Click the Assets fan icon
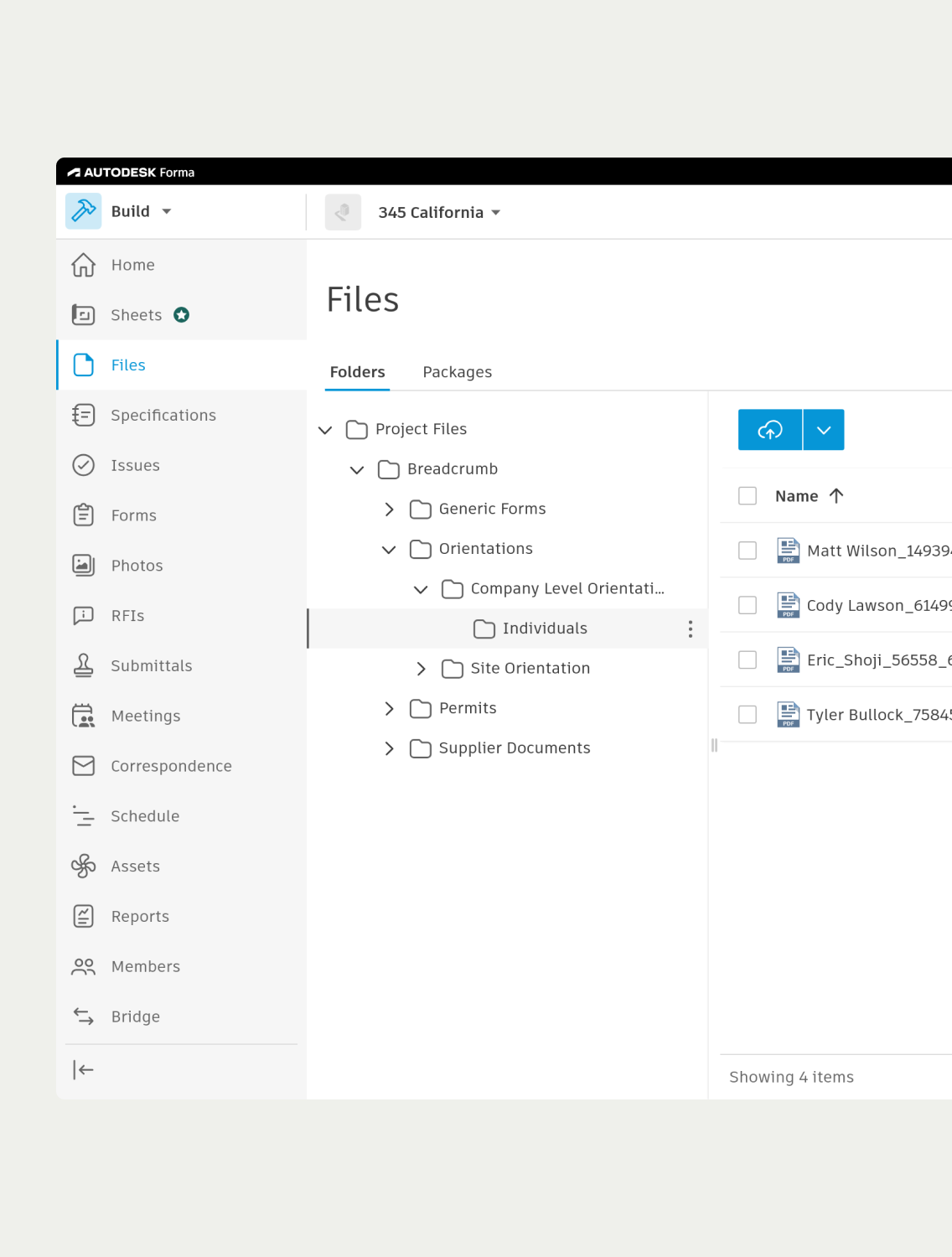The height and width of the screenshot is (1257, 952). (x=84, y=866)
